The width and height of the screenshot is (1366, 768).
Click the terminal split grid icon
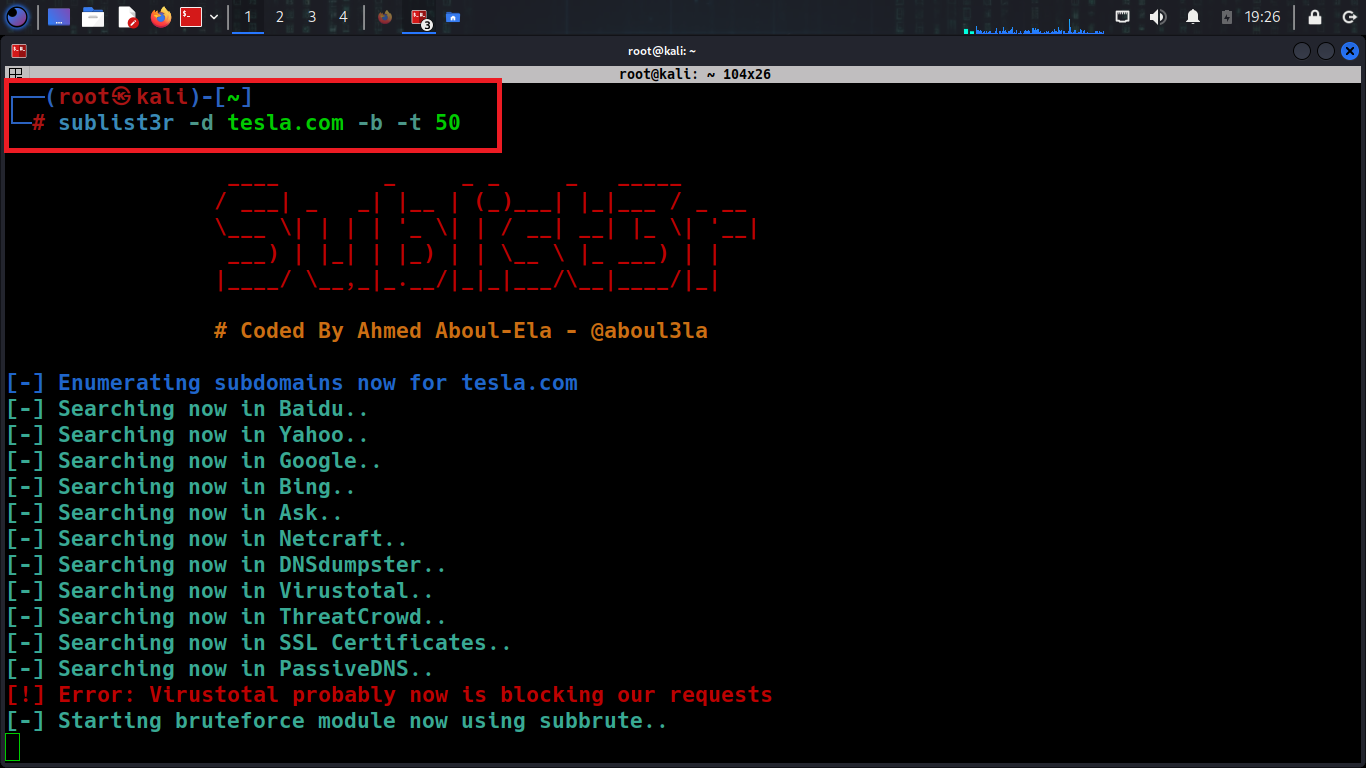pyautogui.click(x=15, y=74)
